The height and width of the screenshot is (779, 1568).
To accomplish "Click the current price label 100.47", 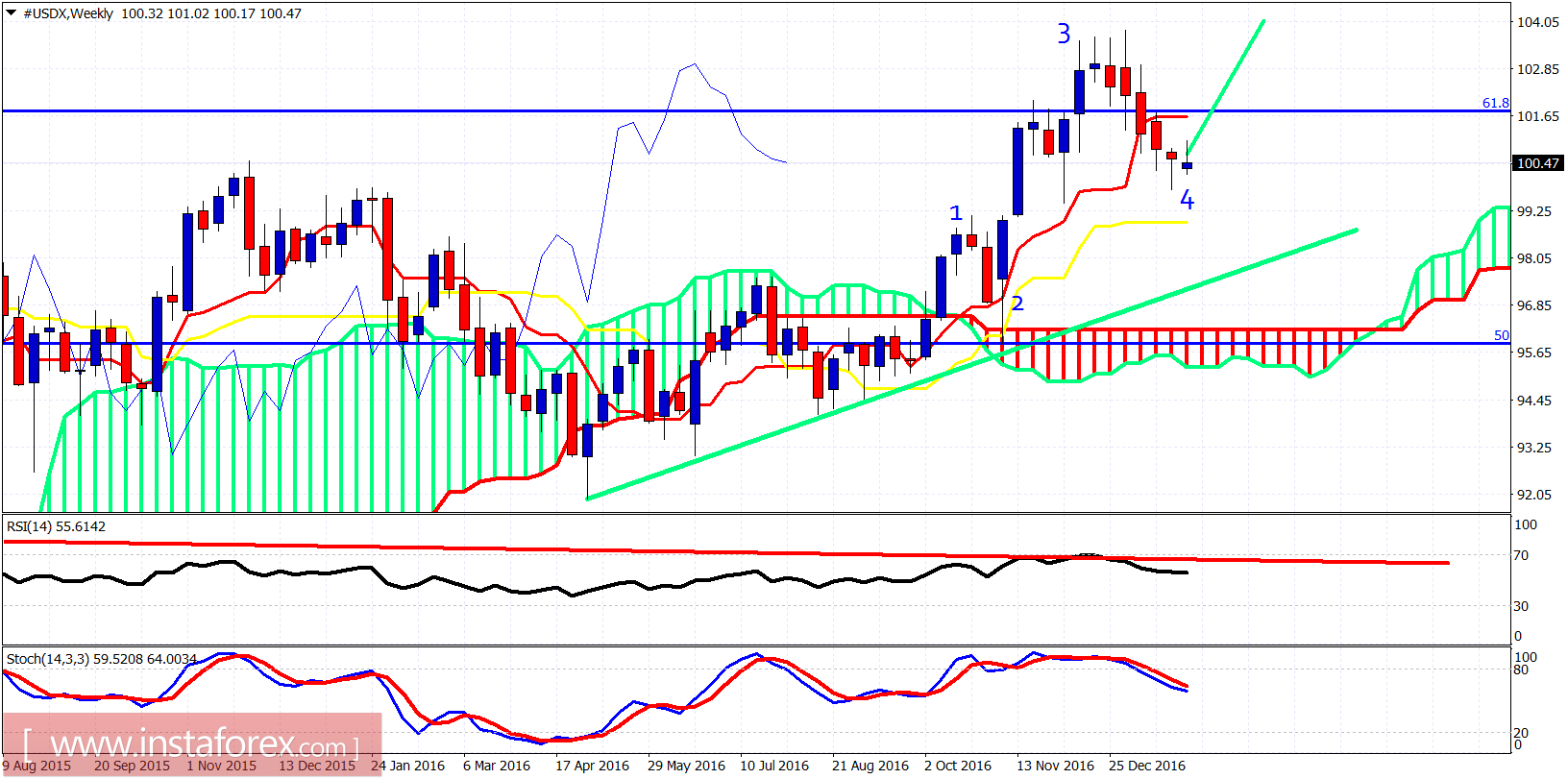I will coord(1537,163).
